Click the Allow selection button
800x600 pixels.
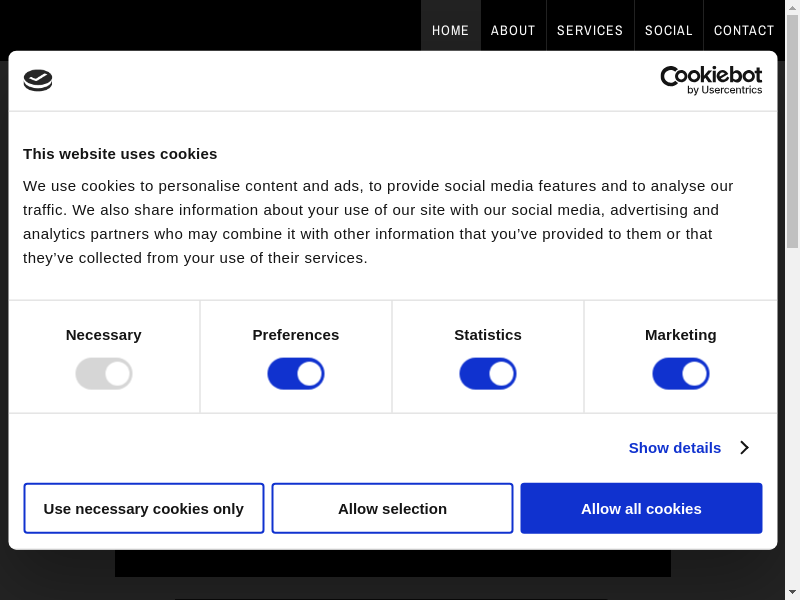[x=392, y=509]
